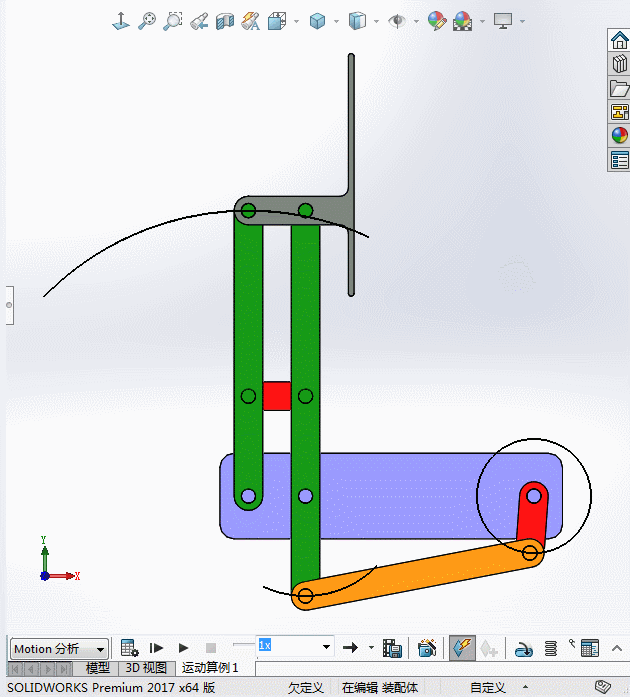Click the Previous View icon
The height and width of the screenshot is (697, 630).
click(x=199, y=21)
